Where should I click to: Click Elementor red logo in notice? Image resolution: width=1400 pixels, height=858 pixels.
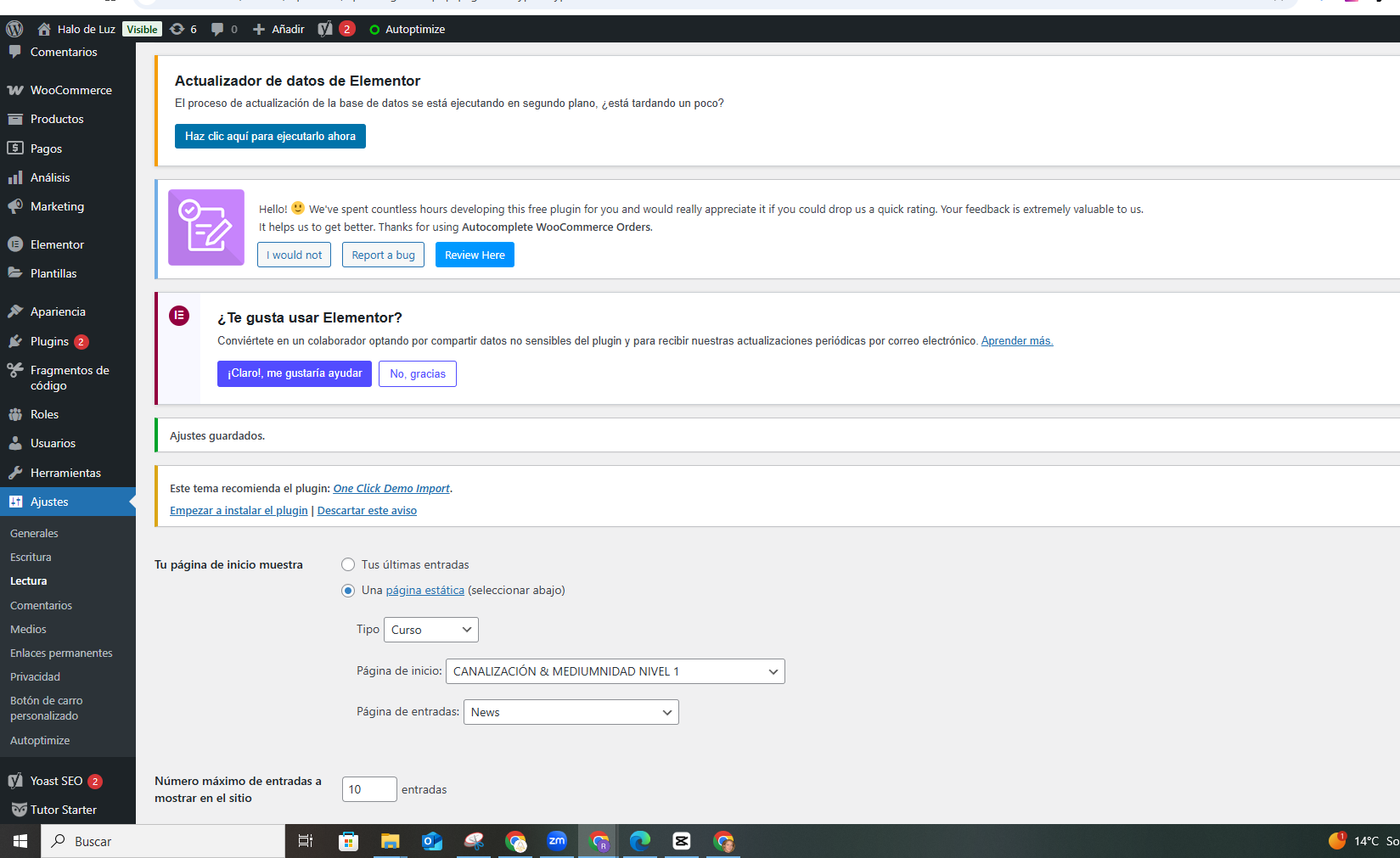179,316
